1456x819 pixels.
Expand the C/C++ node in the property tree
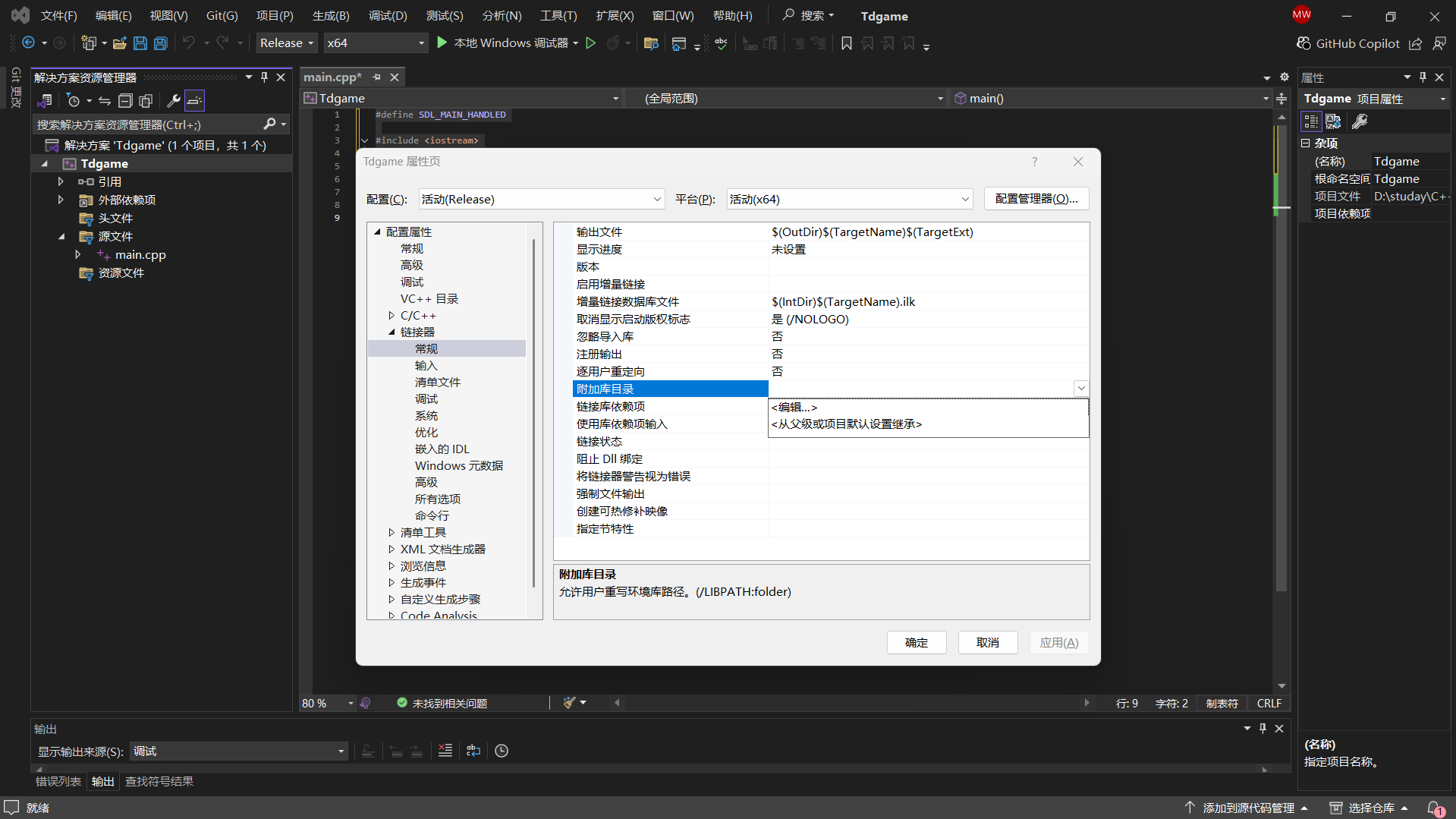point(392,316)
